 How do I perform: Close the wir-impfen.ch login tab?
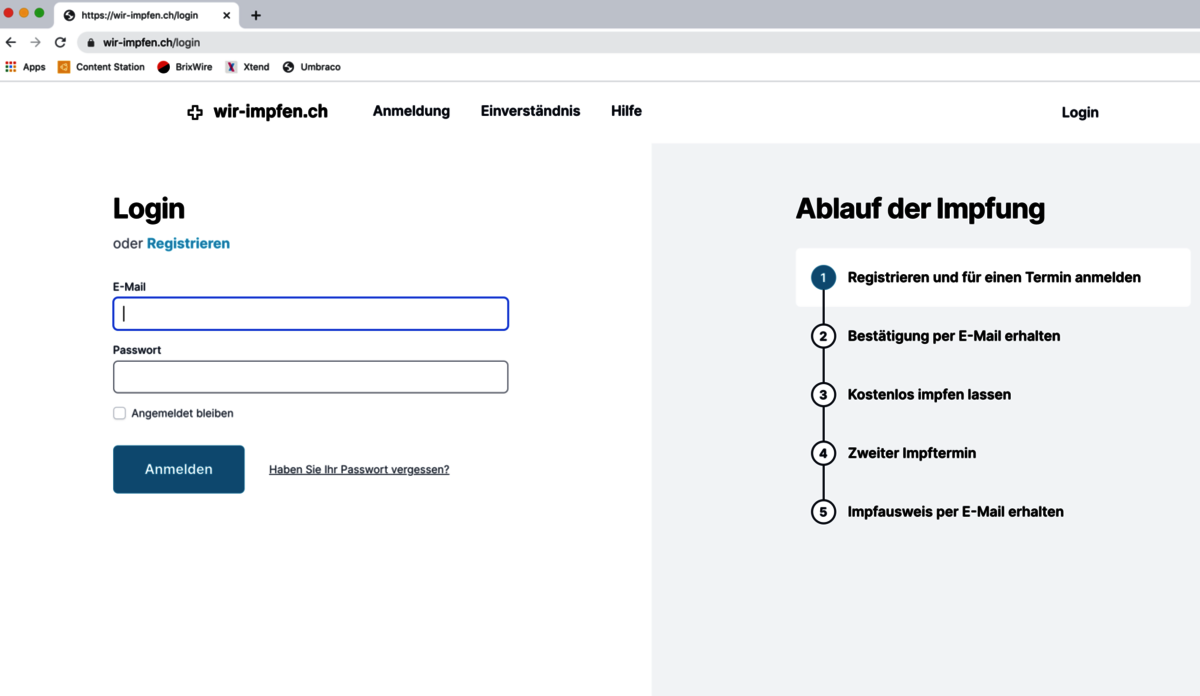tap(226, 15)
